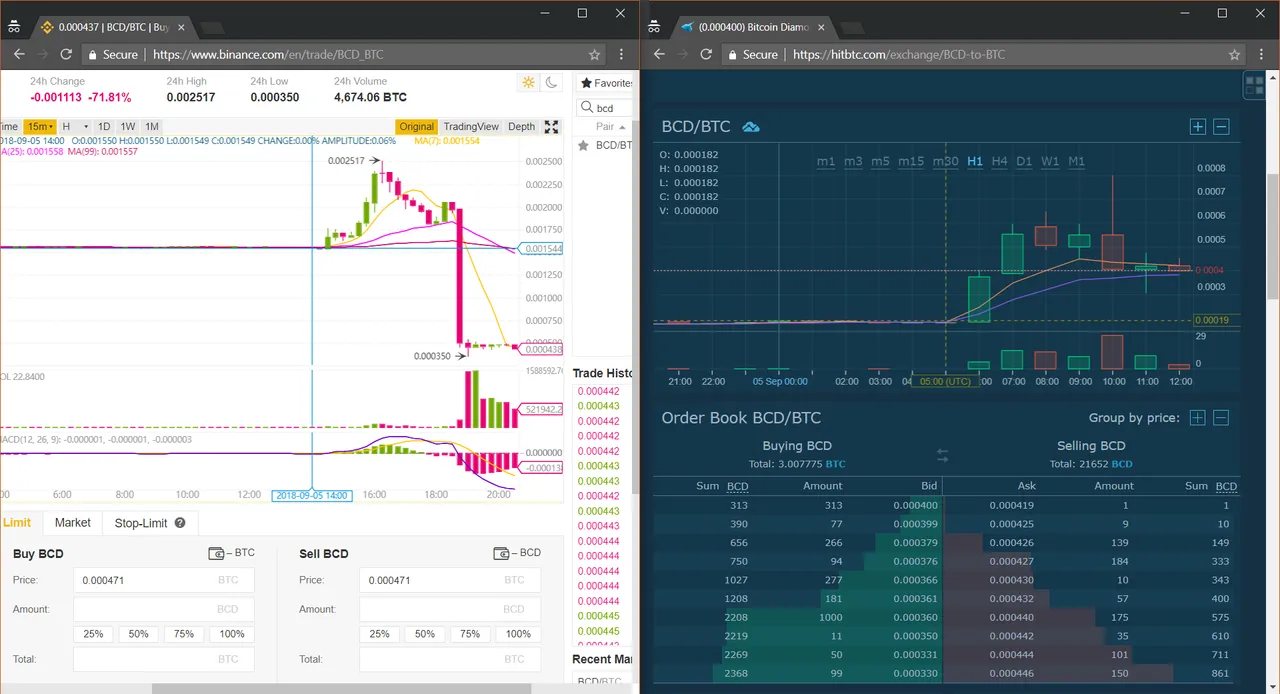Toggle Sum unit BCD in Selling columns
Viewport: 1280px width, 694px height.
point(1226,486)
